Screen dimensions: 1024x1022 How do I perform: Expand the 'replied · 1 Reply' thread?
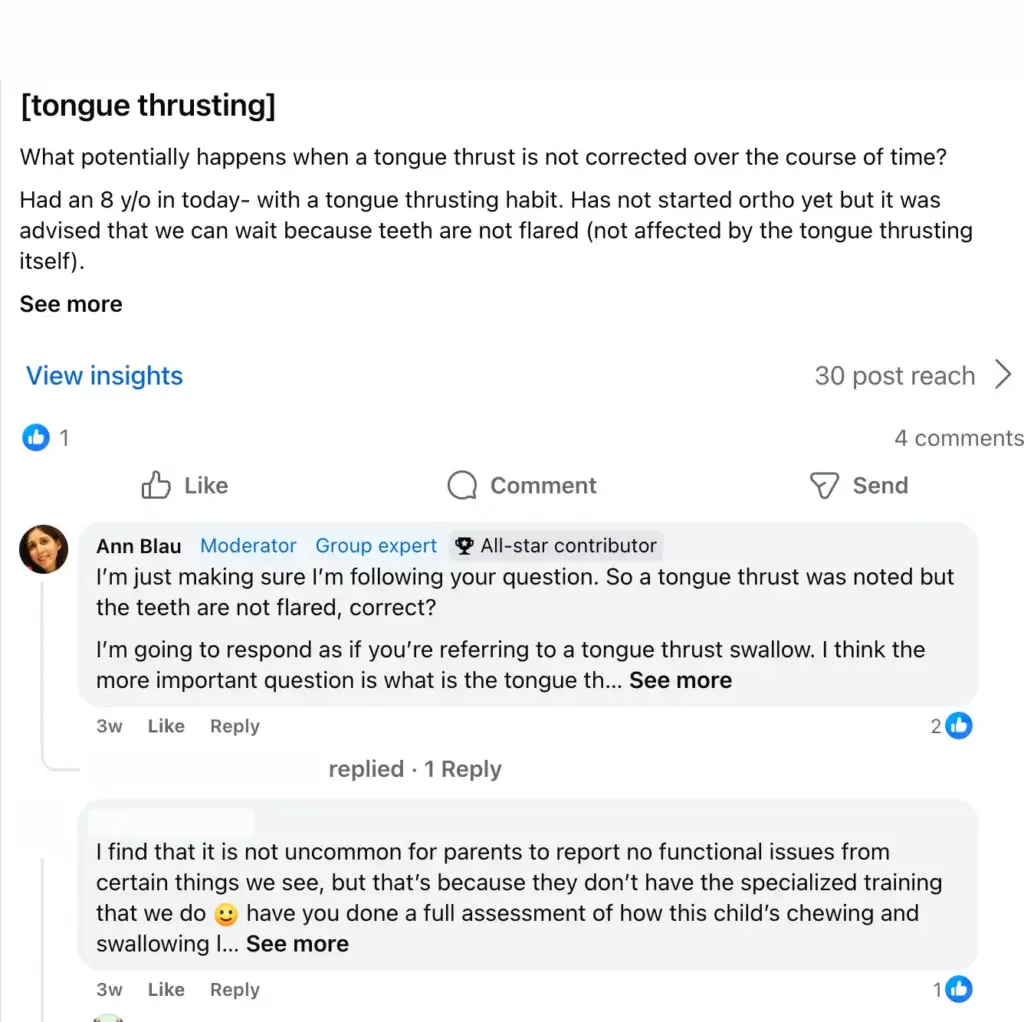pos(415,769)
